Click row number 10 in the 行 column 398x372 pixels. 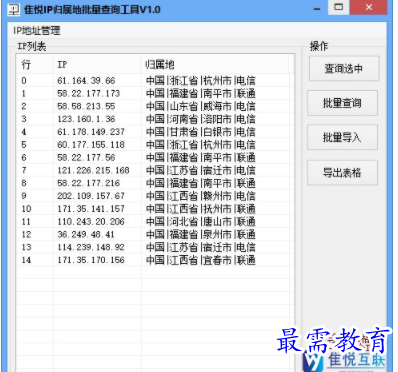point(26,209)
